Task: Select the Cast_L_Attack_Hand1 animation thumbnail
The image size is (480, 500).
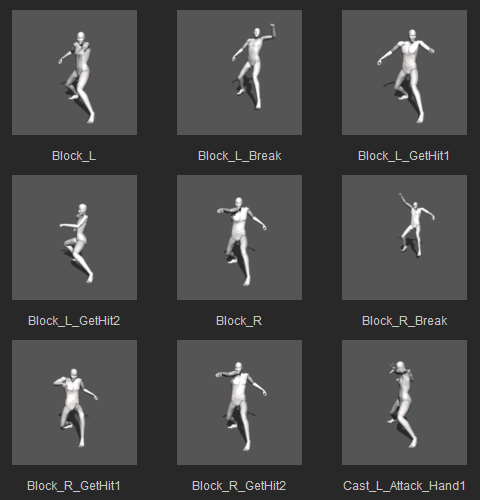Action: click(404, 402)
